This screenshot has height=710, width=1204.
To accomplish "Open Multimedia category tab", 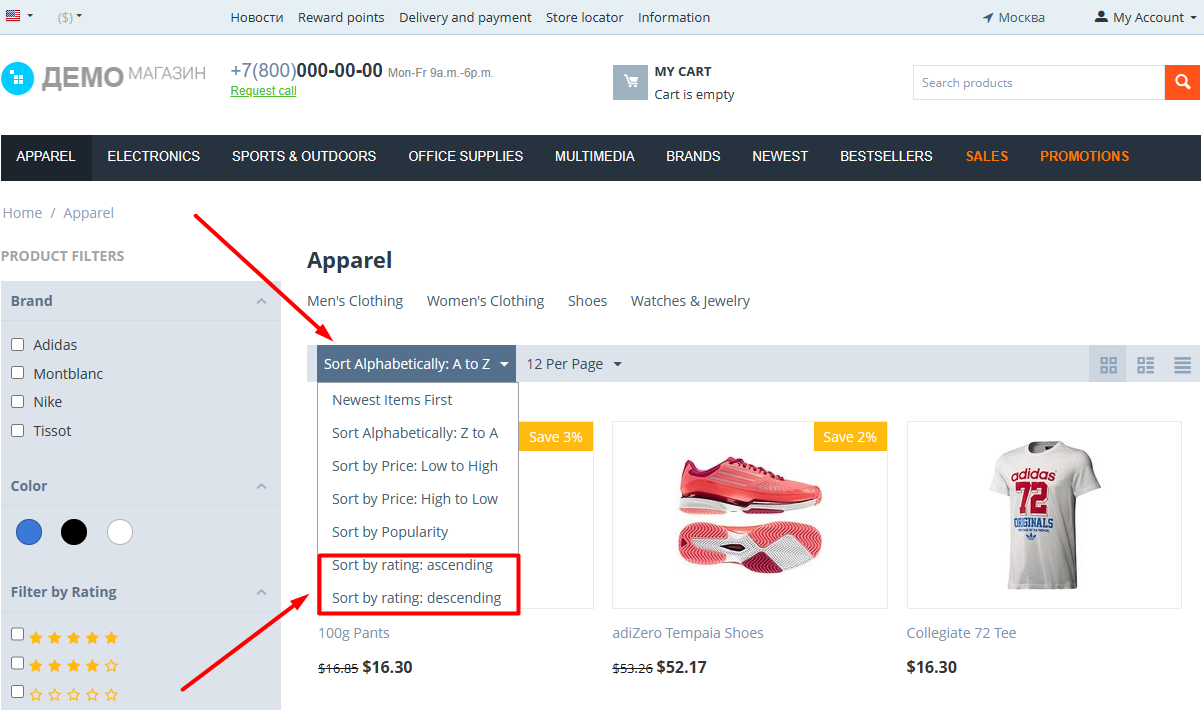I will (x=595, y=157).
